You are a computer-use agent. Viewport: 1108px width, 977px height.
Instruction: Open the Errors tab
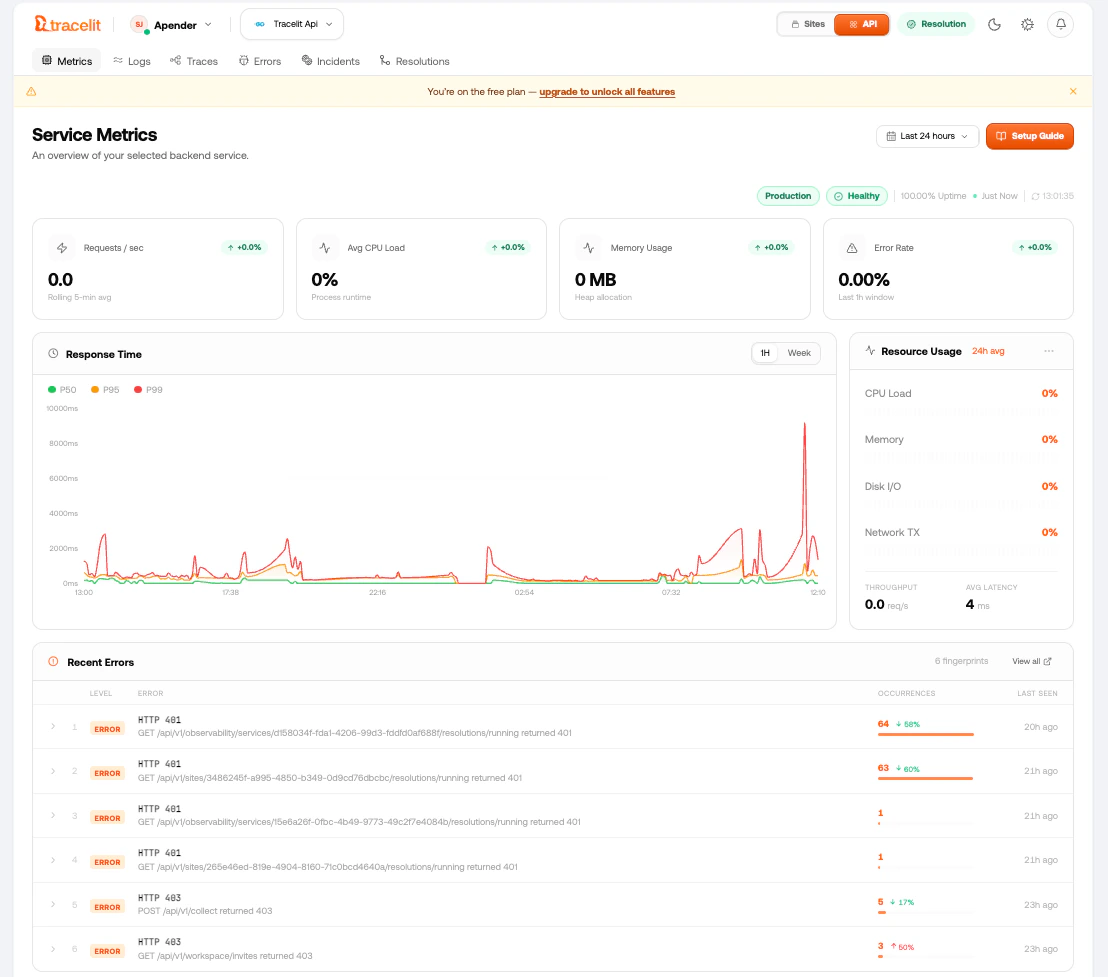(x=260, y=61)
